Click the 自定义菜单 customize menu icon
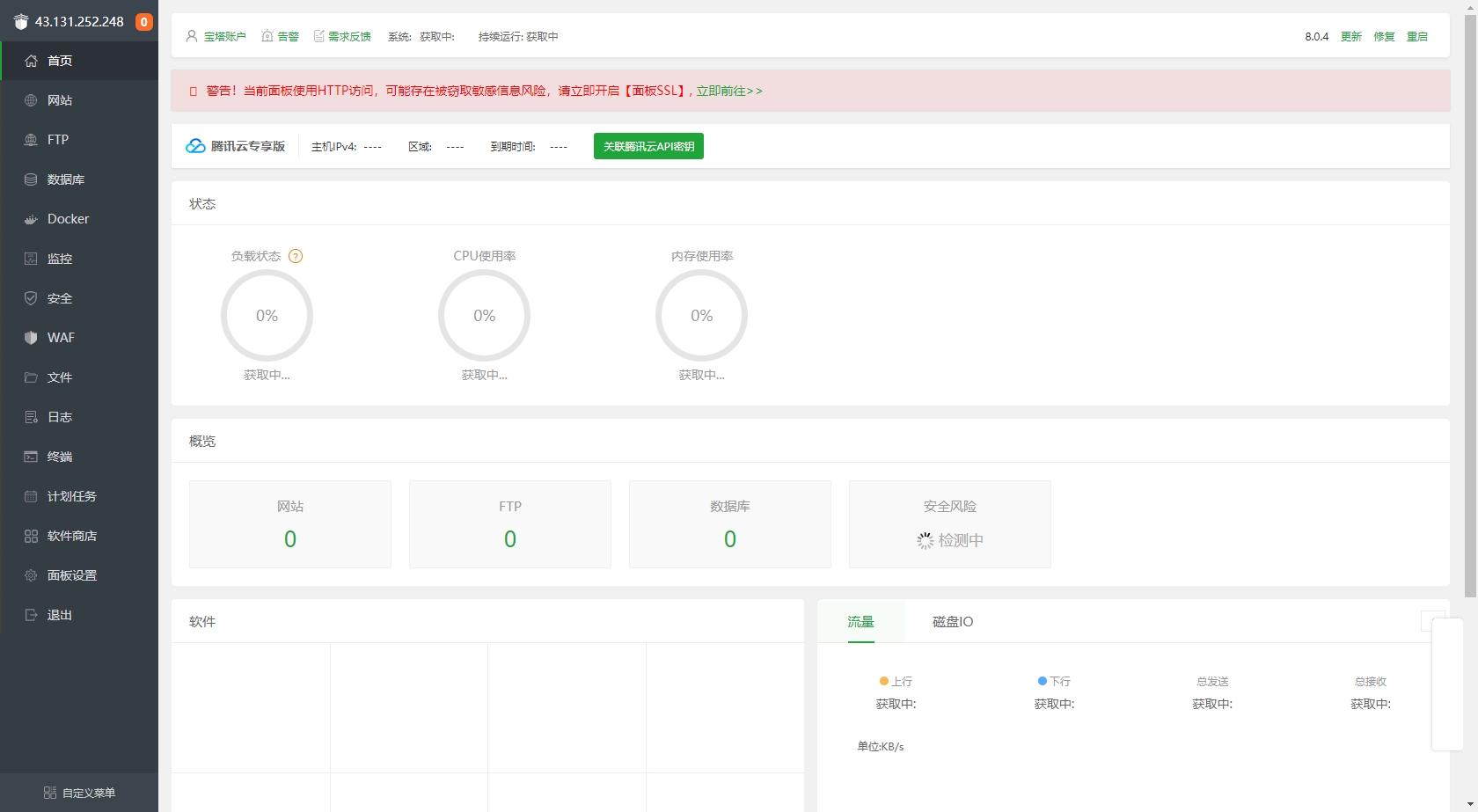Image resolution: width=1478 pixels, height=812 pixels. 50,793
